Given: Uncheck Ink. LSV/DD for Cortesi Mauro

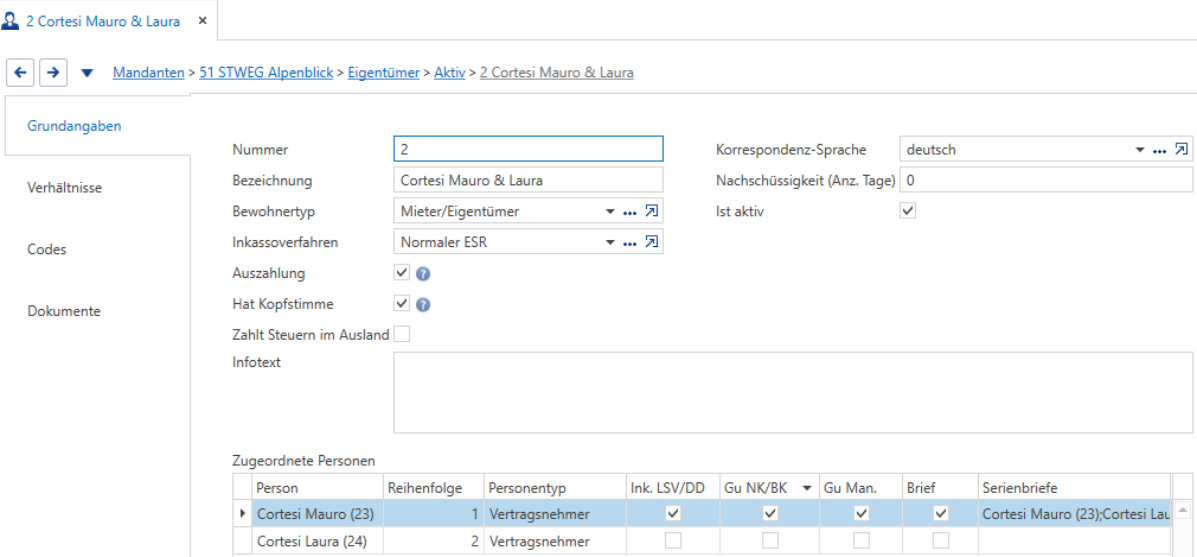Looking at the screenshot, I should coord(673,514).
